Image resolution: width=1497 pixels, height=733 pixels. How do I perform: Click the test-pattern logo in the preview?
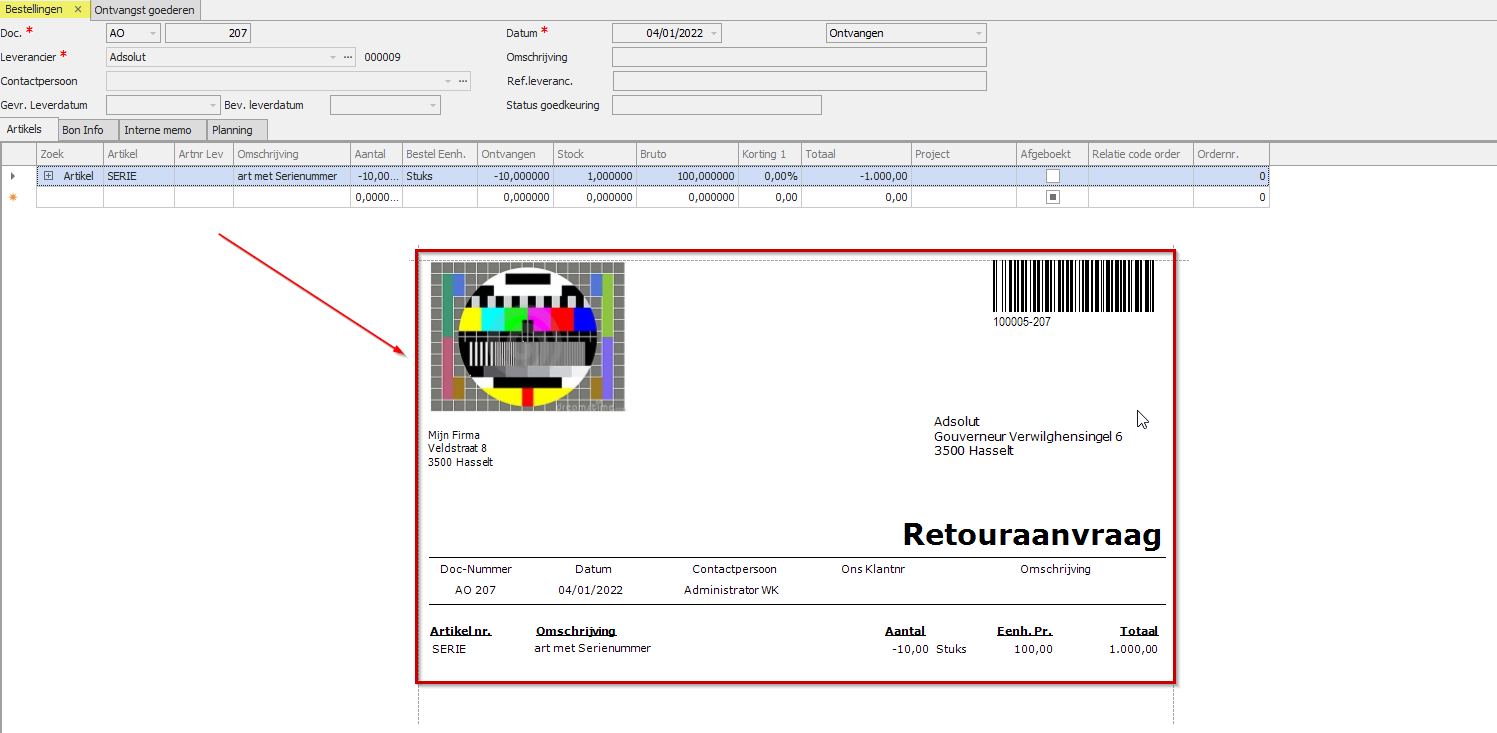point(528,336)
